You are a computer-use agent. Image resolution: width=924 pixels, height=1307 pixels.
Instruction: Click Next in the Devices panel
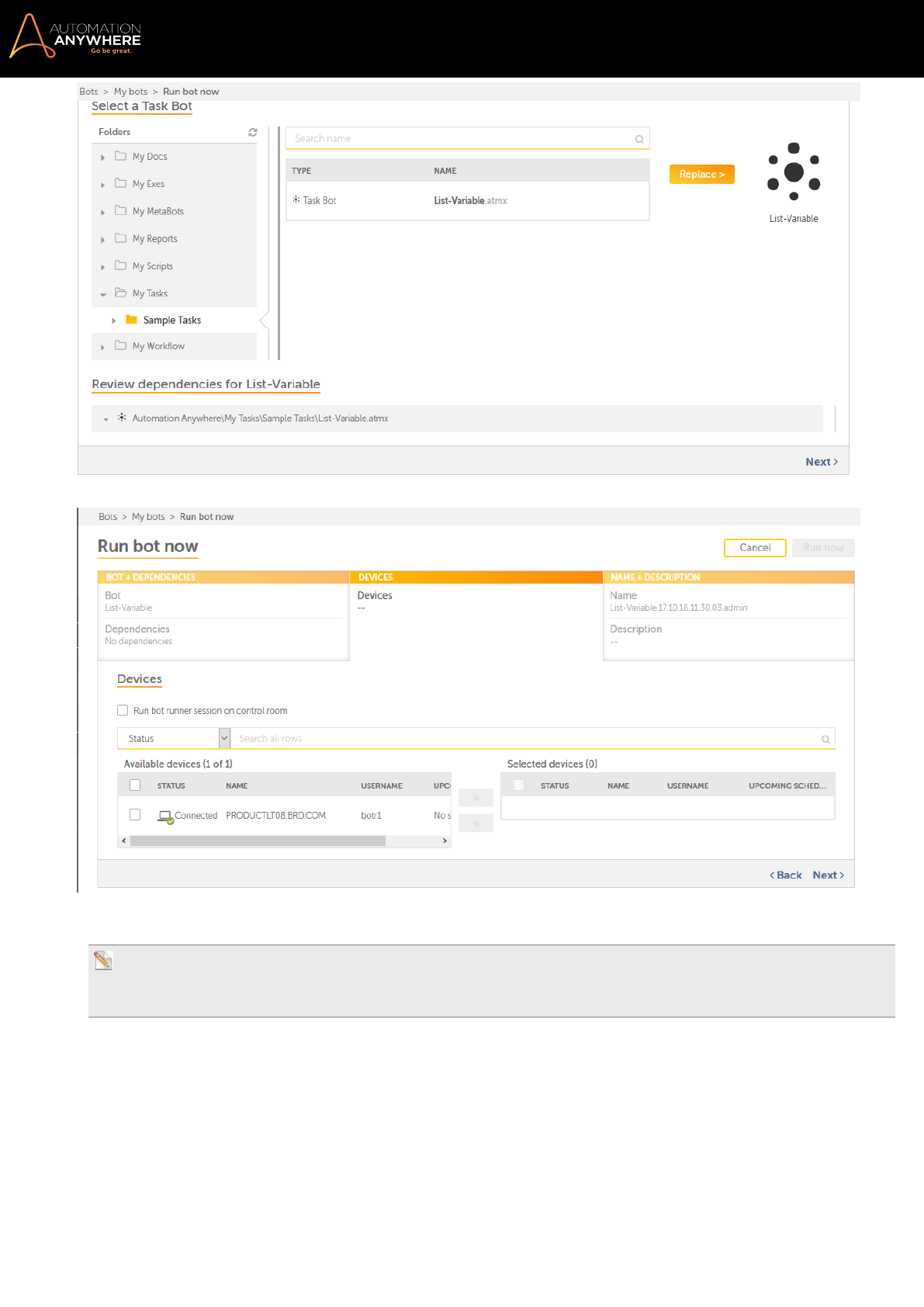[829, 875]
